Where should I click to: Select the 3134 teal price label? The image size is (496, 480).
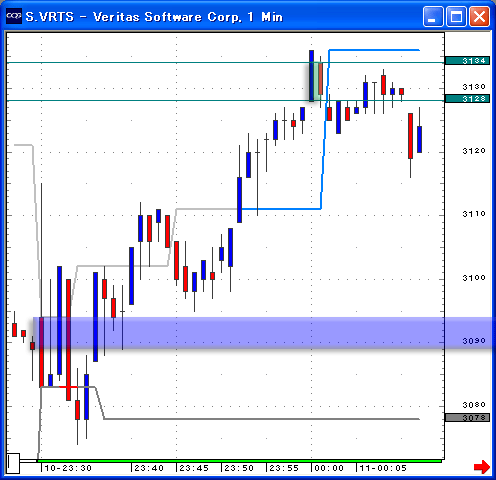tap(467, 61)
